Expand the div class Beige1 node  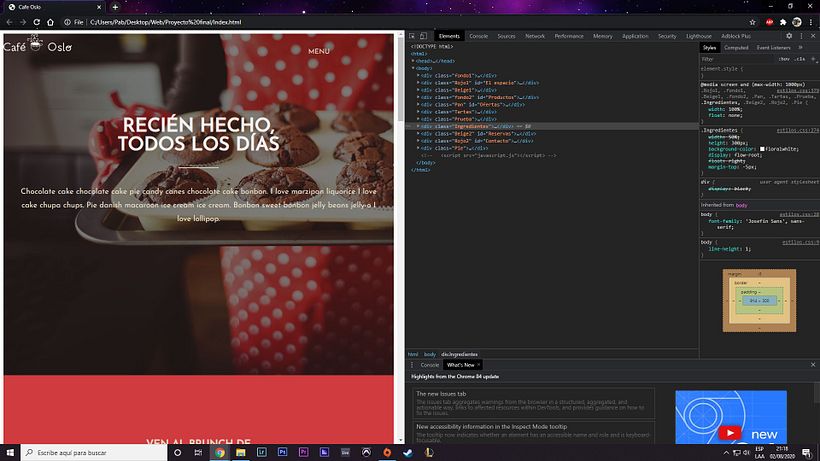418,90
